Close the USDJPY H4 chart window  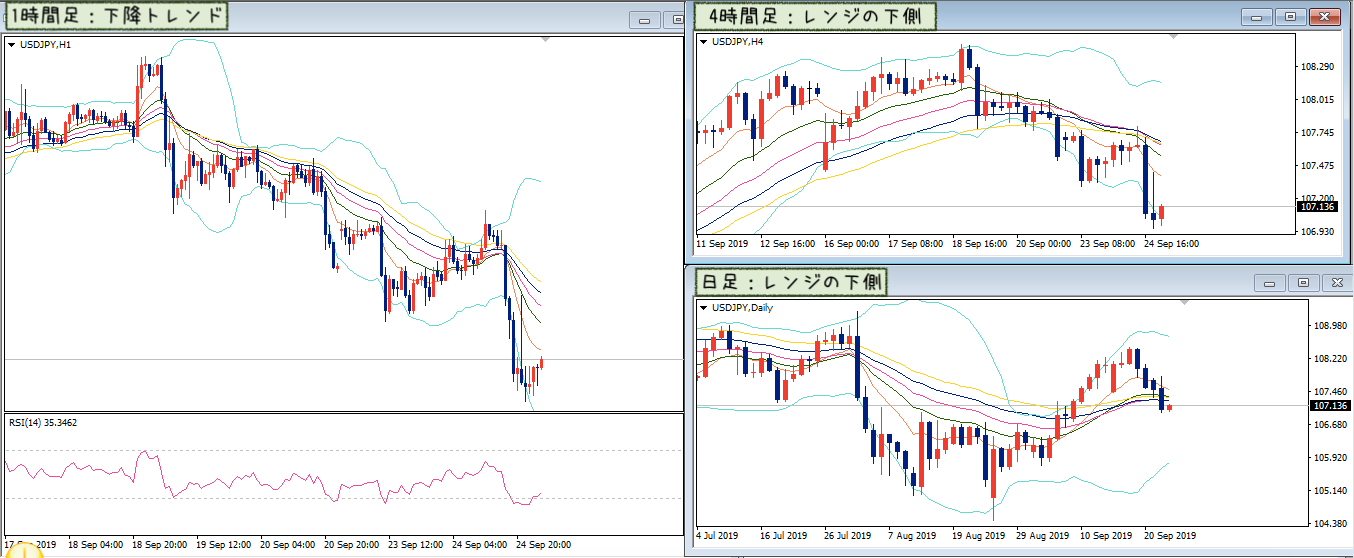1325,17
